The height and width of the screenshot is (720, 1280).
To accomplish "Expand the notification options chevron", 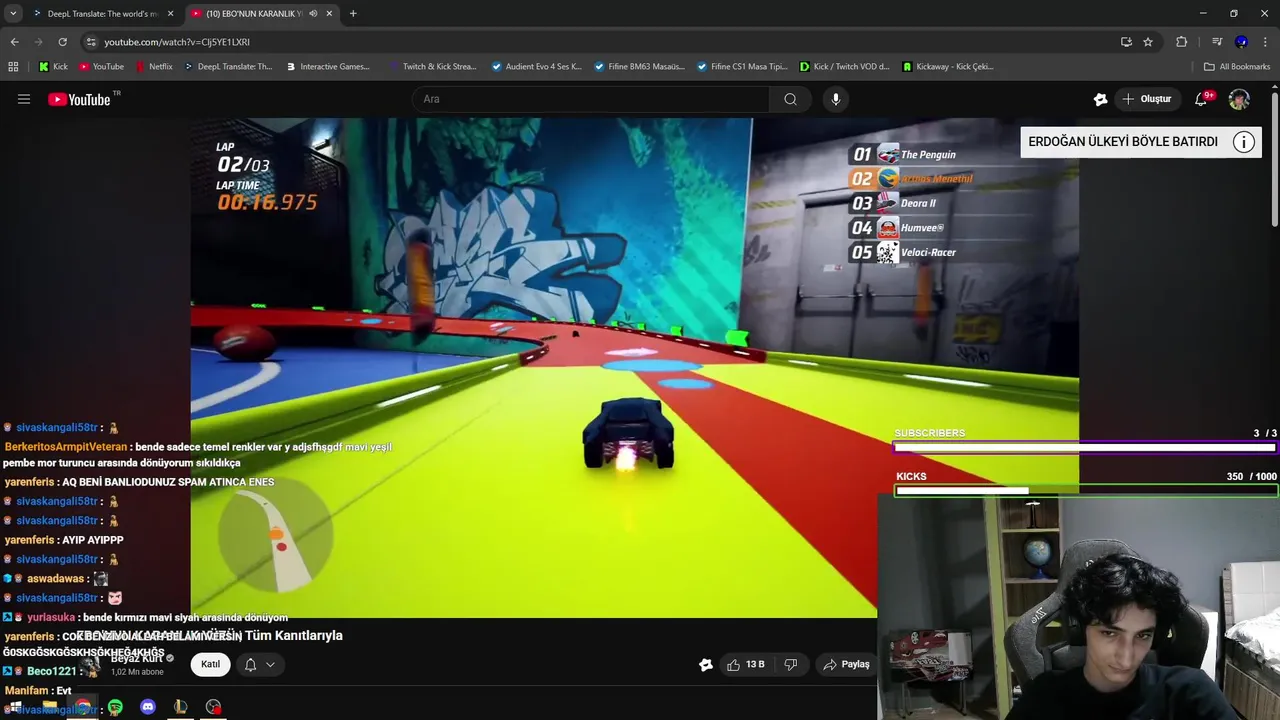I will pyautogui.click(x=270, y=664).
